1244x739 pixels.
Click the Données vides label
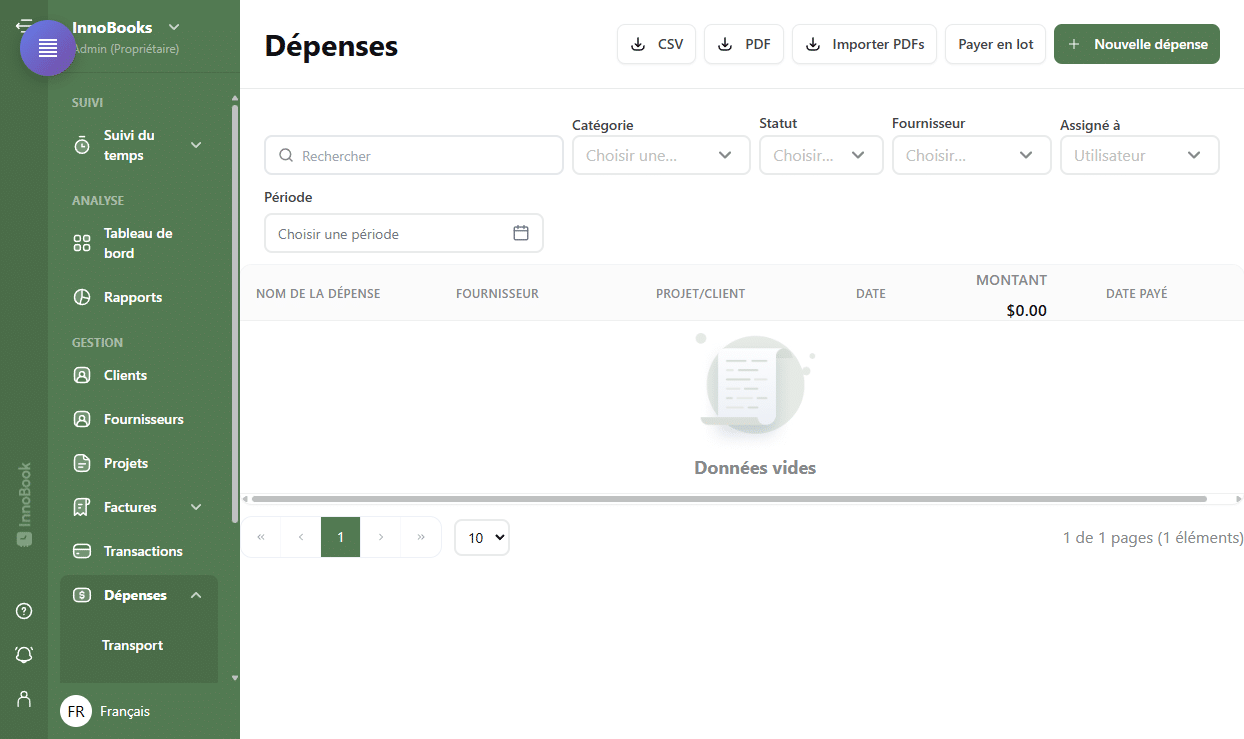point(755,467)
